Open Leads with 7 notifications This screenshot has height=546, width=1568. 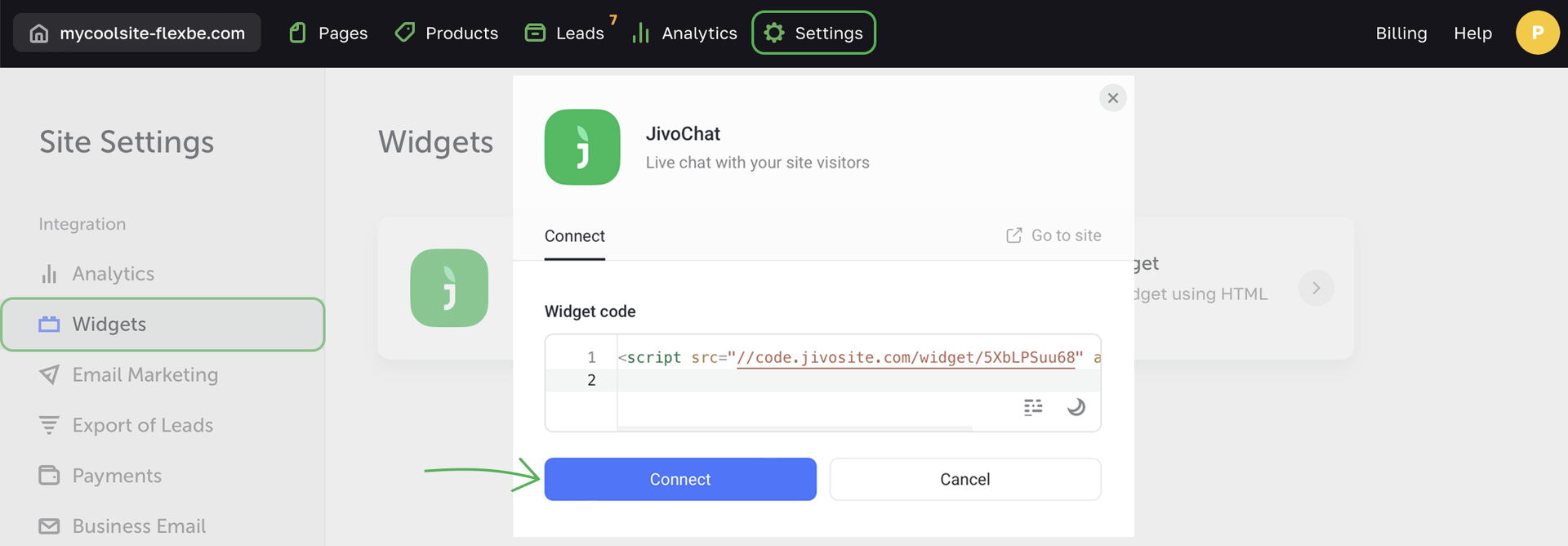566,34
